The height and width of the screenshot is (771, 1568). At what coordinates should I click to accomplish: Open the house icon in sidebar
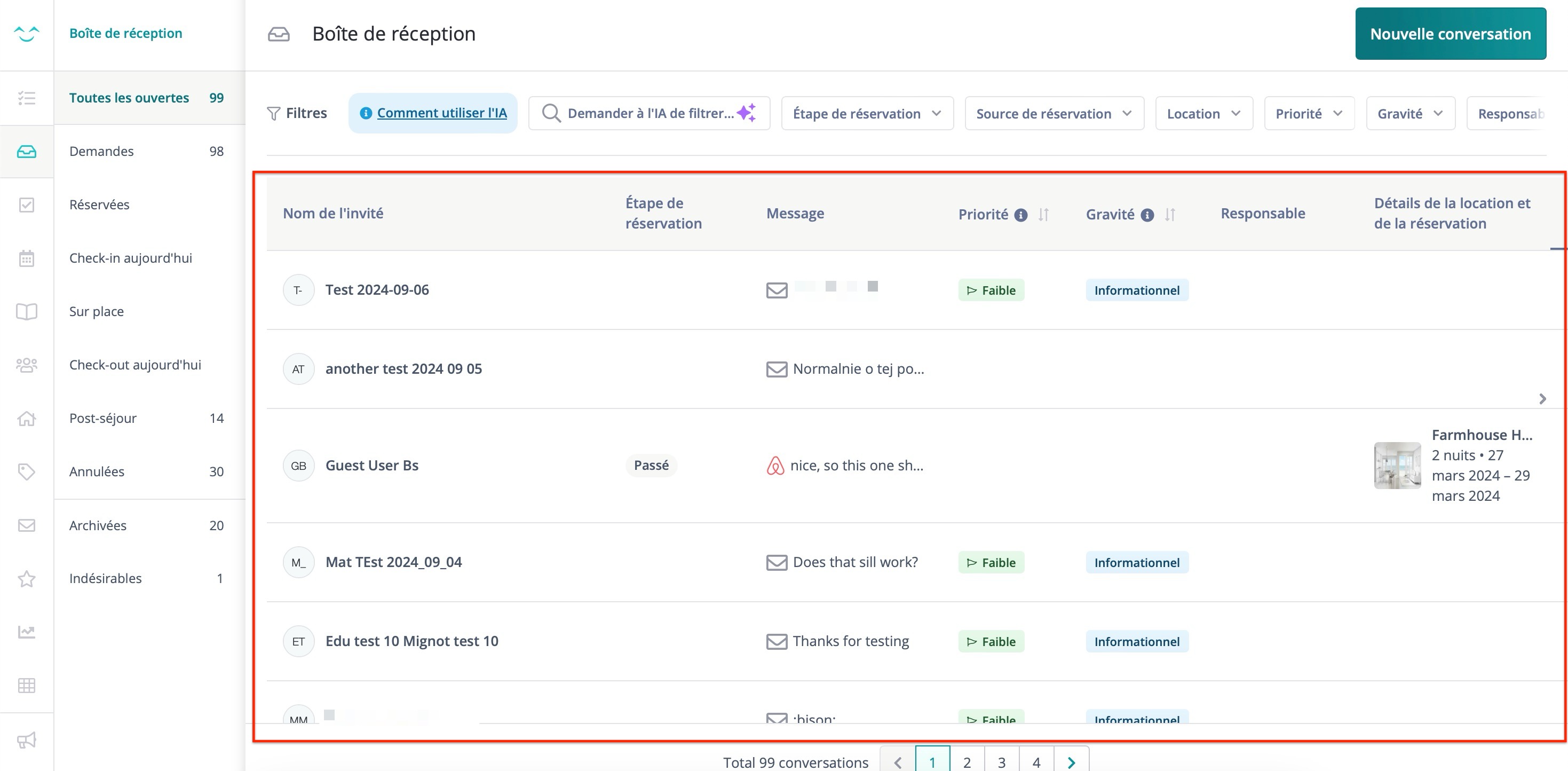coord(26,419)
